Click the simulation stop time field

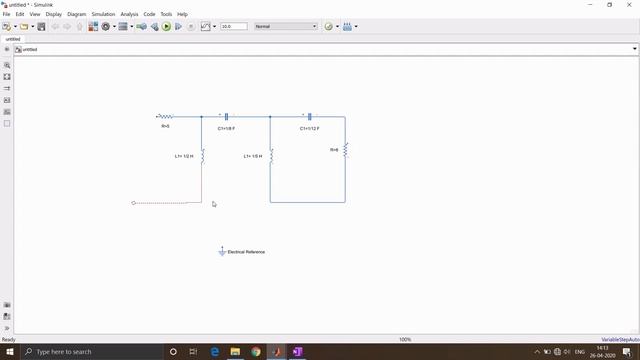pyautogui.click(x=234, y=26)
